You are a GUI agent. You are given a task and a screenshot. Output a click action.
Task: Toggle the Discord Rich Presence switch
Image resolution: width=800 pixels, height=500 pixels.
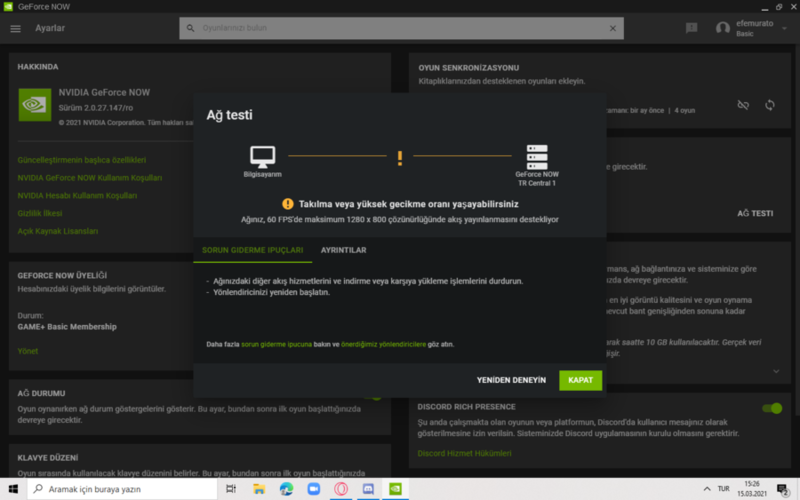pyautogui.click(x=772, y=408)
